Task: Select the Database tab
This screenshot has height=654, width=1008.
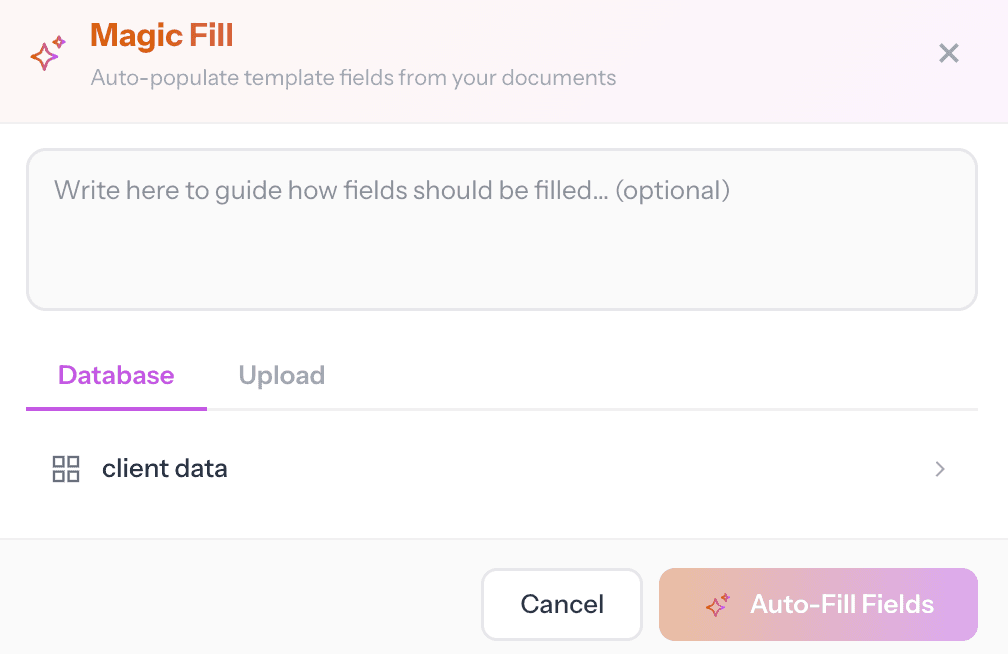Action: (x=115, y=375)
